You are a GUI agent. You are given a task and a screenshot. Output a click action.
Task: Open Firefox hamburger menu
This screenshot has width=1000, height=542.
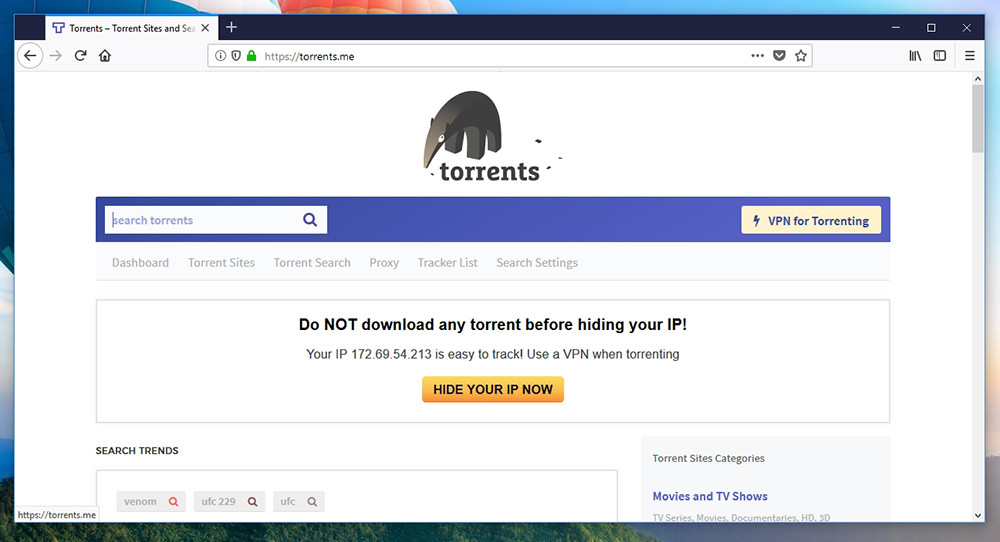969,55
